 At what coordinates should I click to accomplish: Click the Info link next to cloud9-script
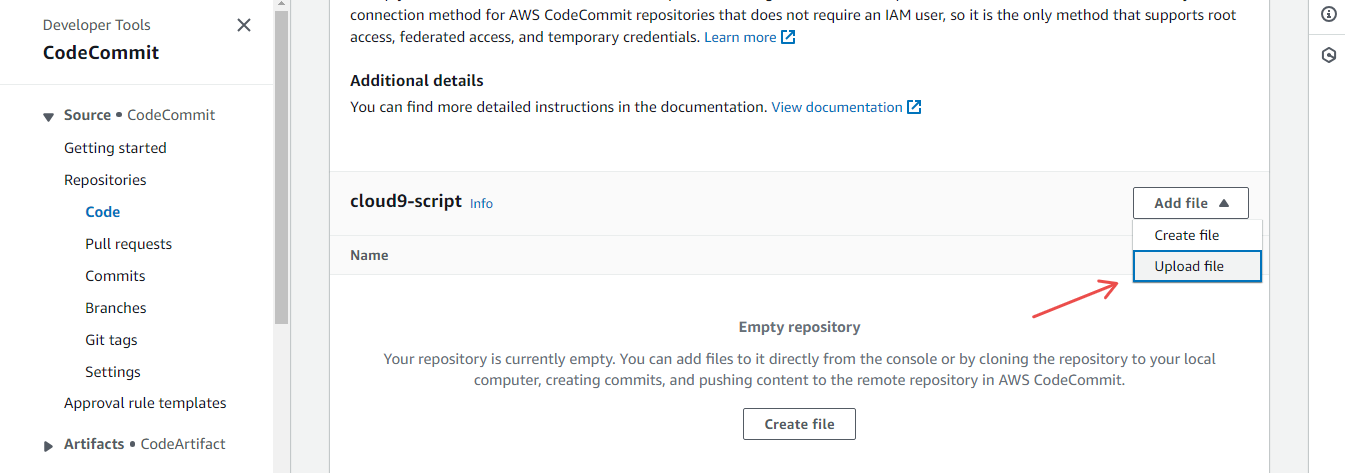point(481,203)
